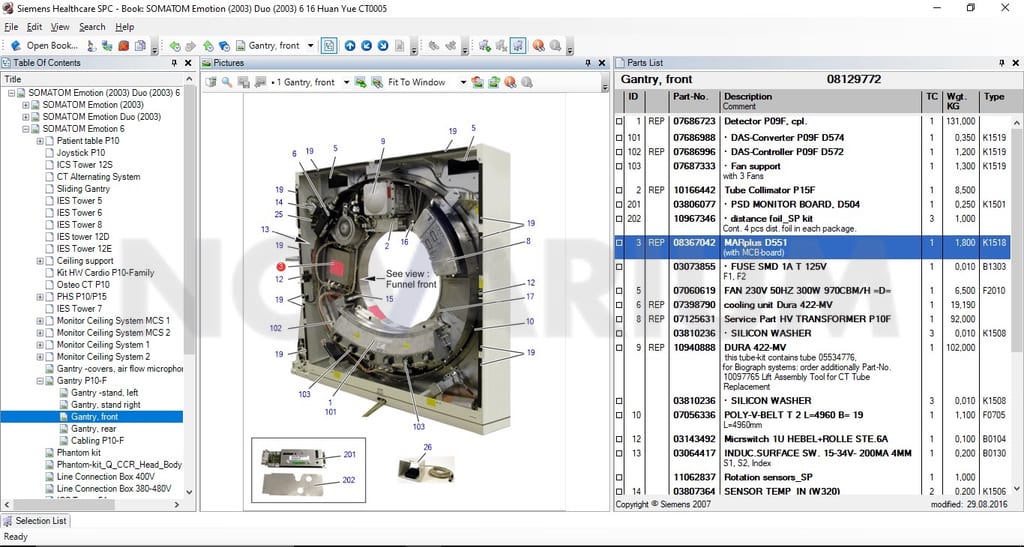Expand the Patient table P10 tree node
Screen dimensions: 1024x547
pos(40,141)
